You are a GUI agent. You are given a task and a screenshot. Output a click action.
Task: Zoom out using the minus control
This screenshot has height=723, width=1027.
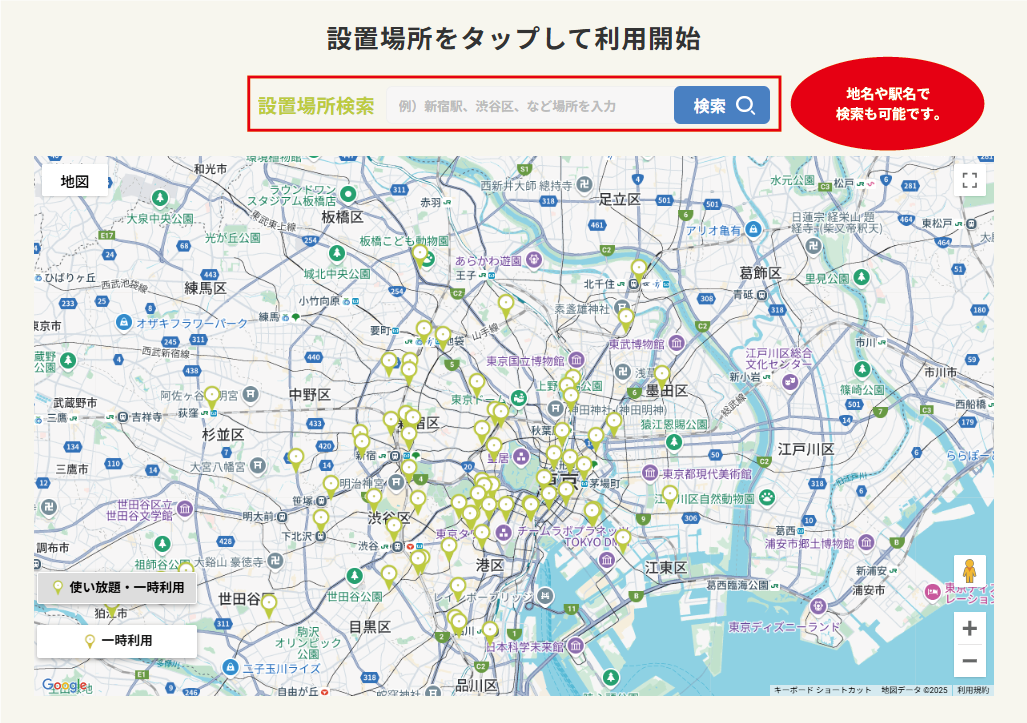tap(969, 662)
